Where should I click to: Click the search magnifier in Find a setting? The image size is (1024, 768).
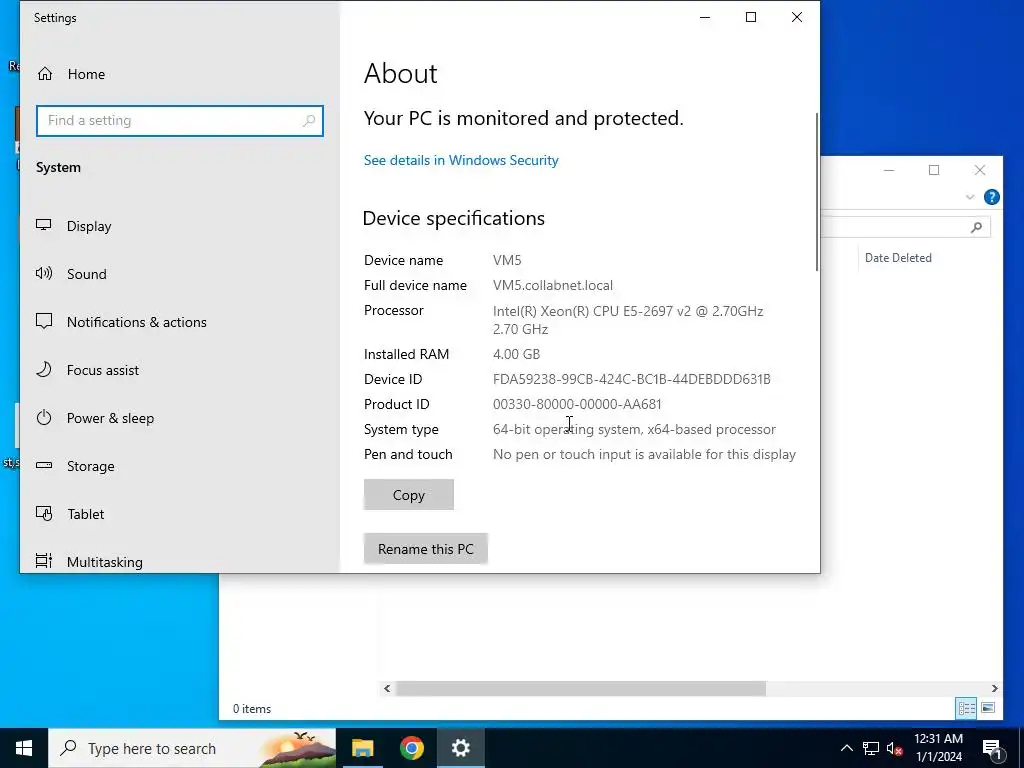pos(309,120)
